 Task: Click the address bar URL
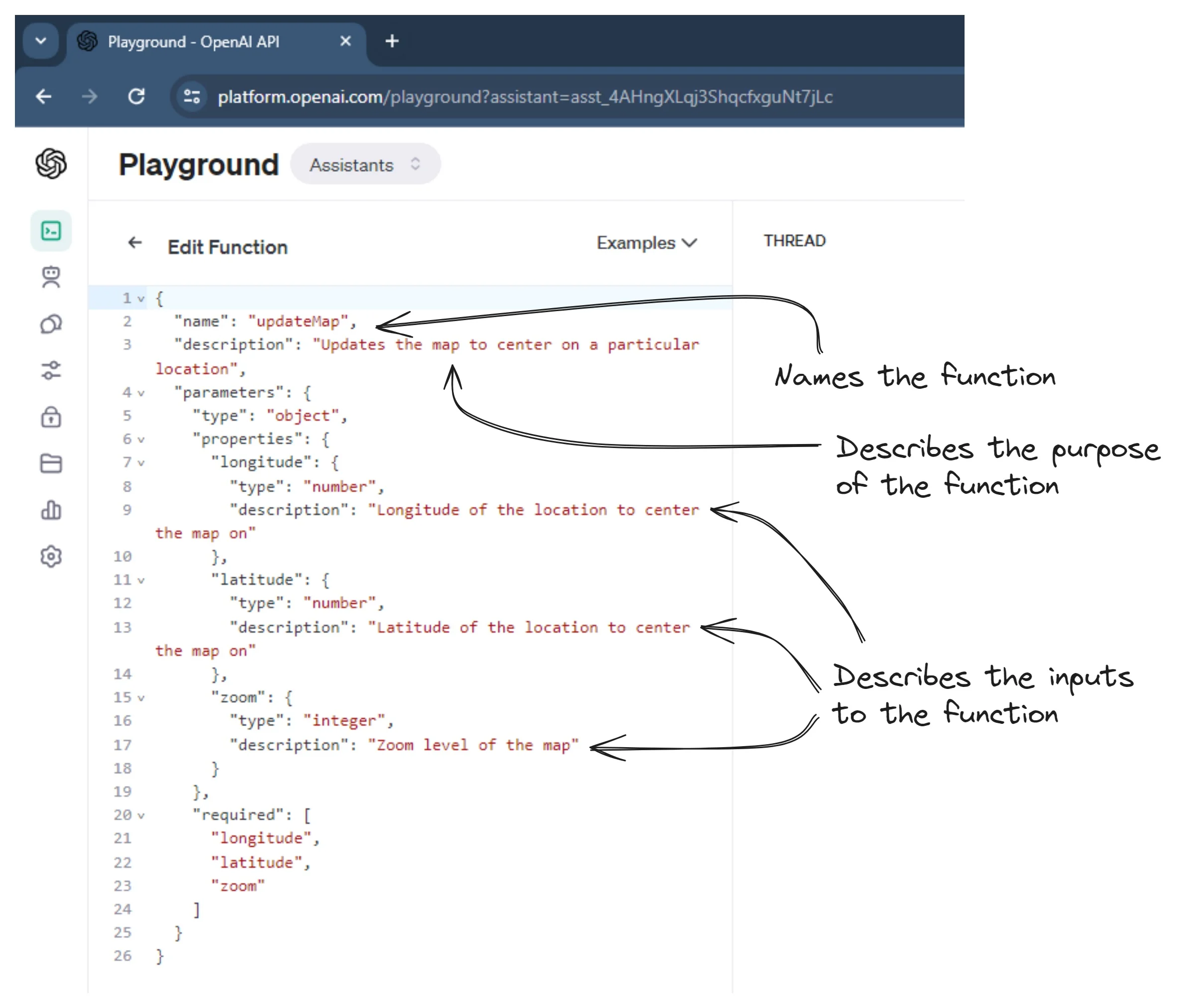[525, 97]
